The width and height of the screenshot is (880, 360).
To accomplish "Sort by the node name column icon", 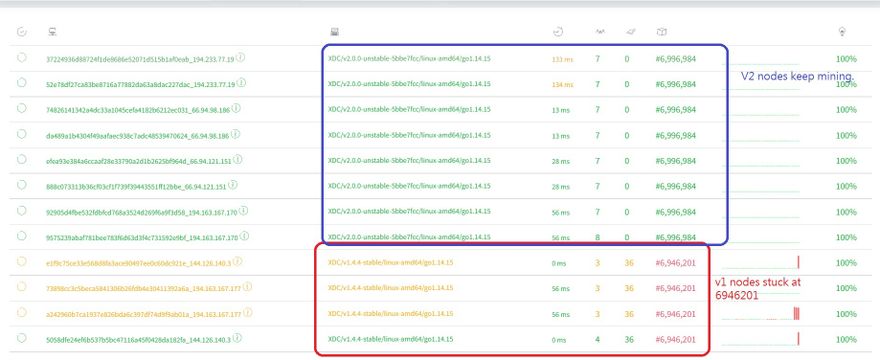I will [52, 32].
